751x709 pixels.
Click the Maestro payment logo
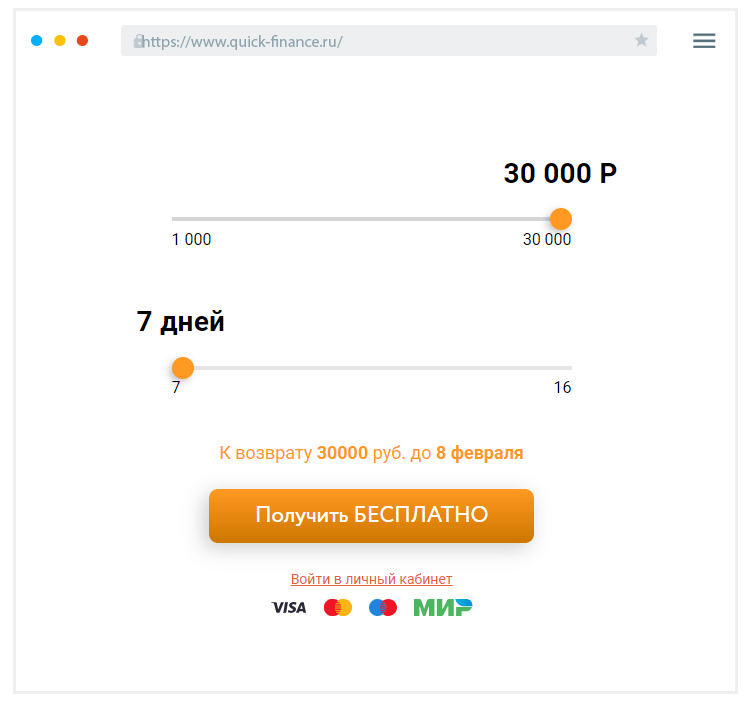(383, 607)
